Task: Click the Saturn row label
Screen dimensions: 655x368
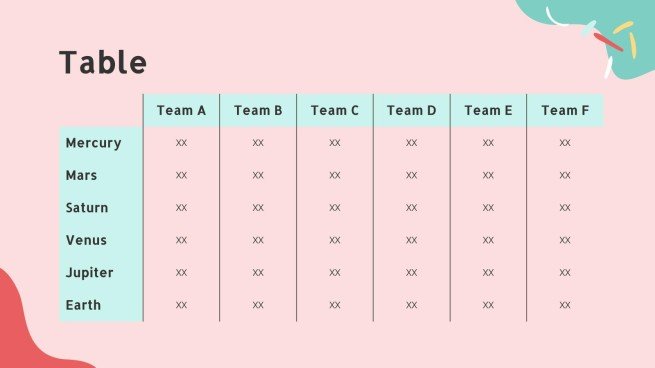Action: tap(87, 208)
